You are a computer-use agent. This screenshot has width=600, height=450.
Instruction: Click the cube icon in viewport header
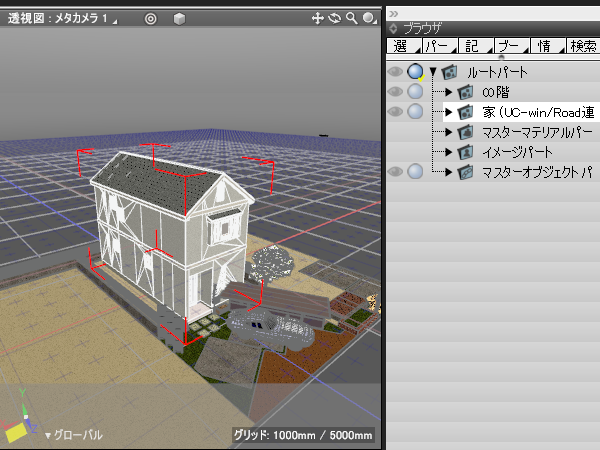(179, 18)
